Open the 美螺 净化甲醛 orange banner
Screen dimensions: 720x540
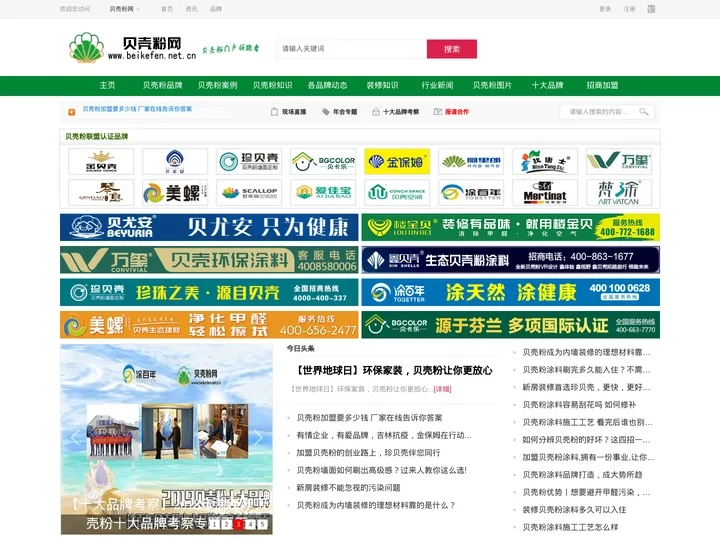tap(209, 325)
